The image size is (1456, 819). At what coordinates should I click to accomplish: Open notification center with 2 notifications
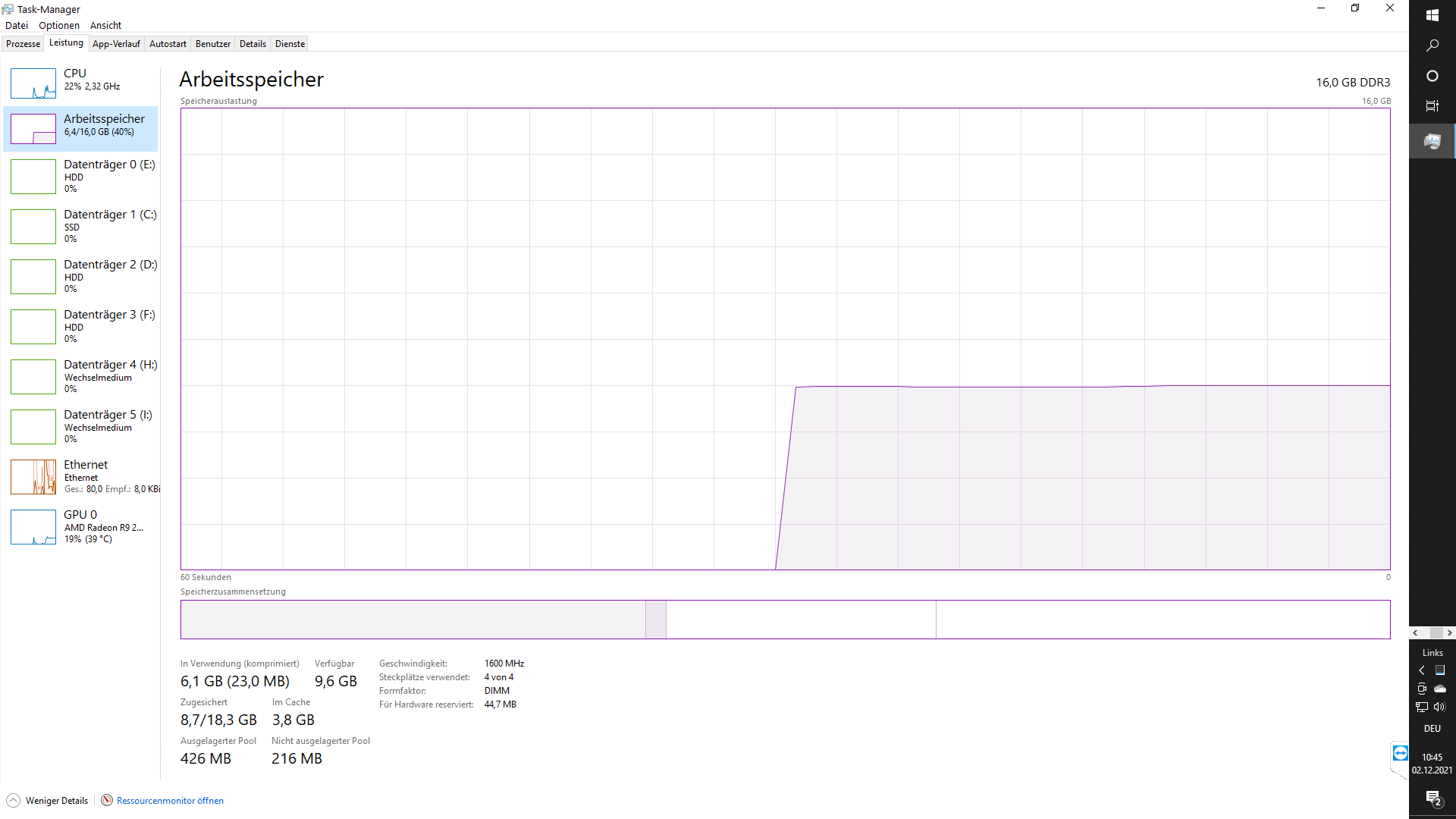tap(1432, 798)
